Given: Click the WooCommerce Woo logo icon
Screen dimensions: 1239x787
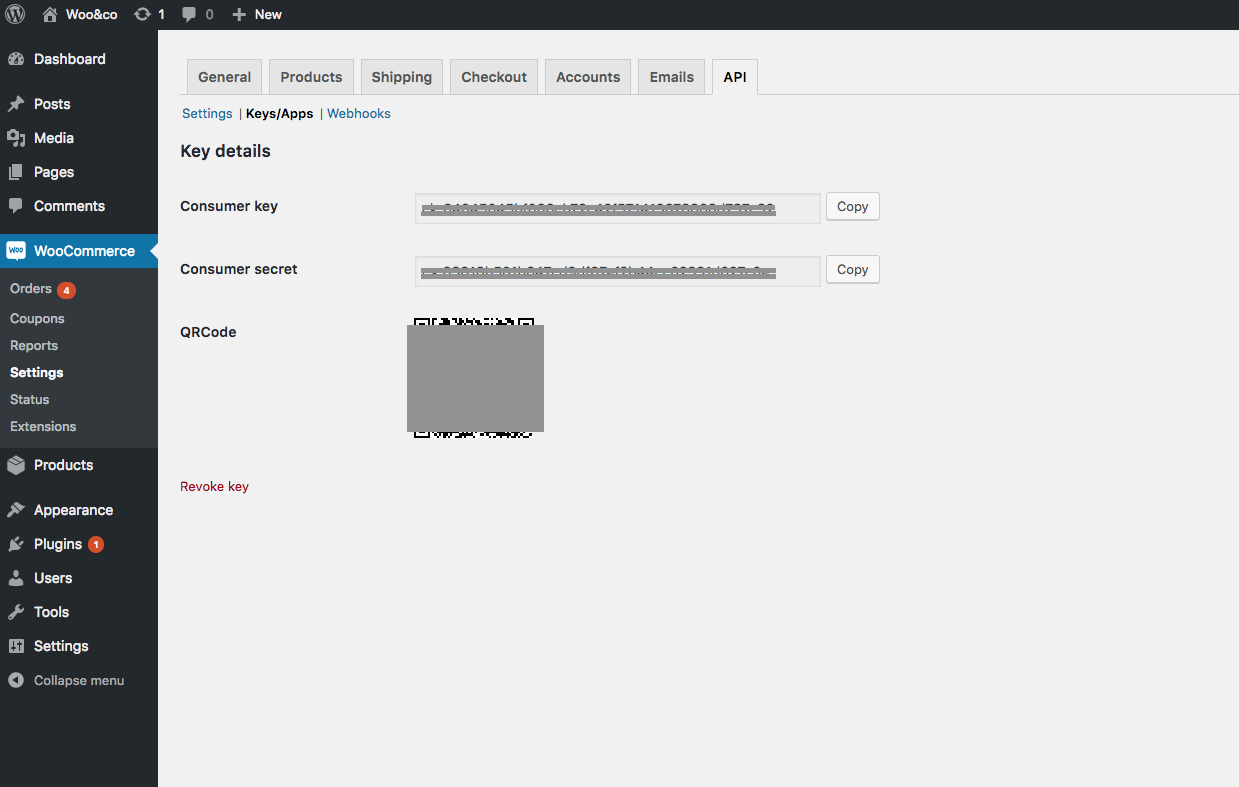Looking at the screenshot, I should click(16, 251).
